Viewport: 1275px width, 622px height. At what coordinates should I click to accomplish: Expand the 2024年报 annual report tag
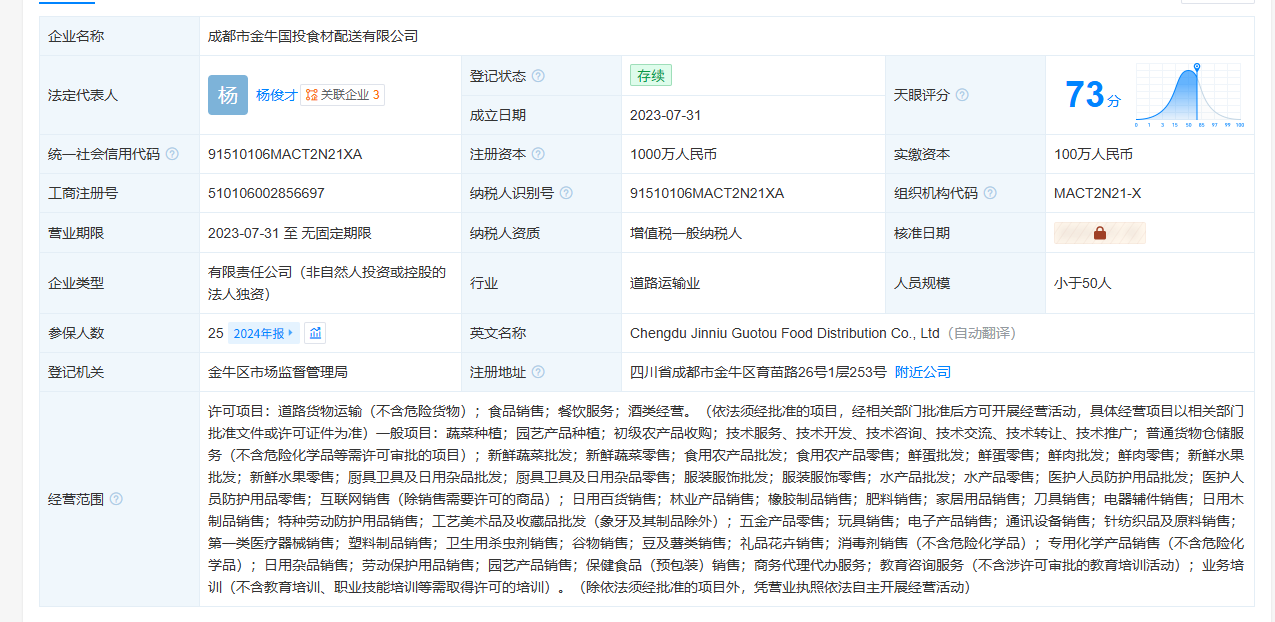pyautogui.click(x=263, y=333)
